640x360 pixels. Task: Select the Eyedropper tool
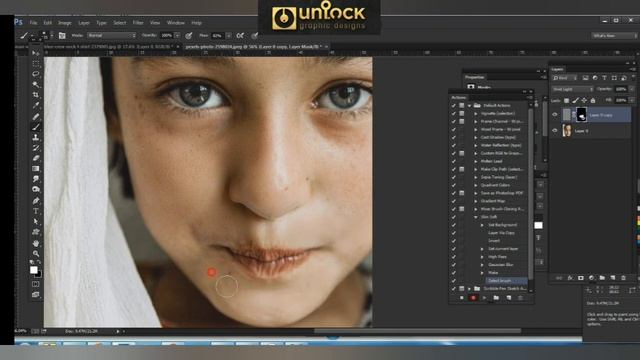click(36, 105)
